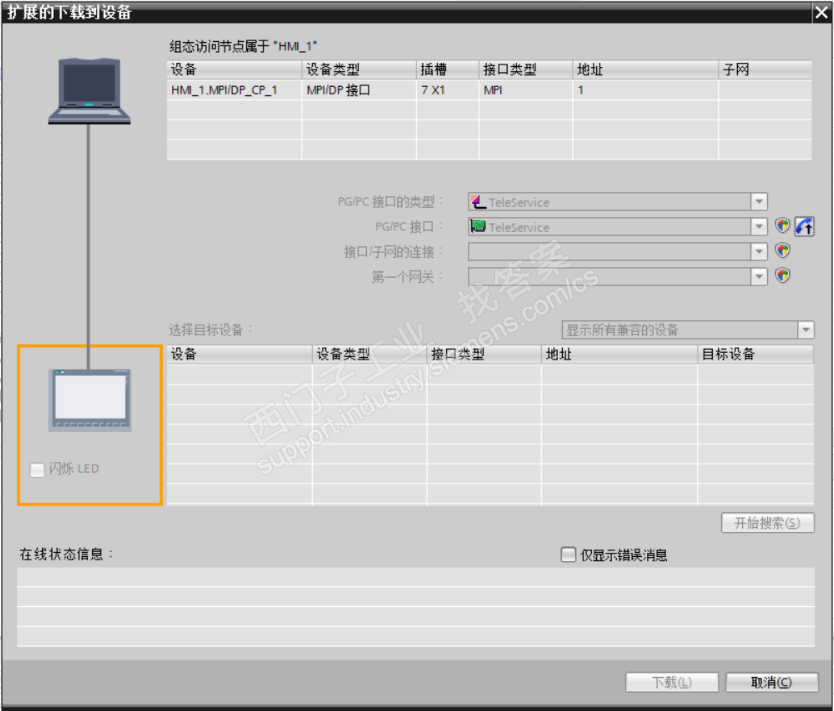Viewport: 834px width, 711px height.
Task: Enable the 仅显示错误消息 checkbox
Action: (568, 555)
